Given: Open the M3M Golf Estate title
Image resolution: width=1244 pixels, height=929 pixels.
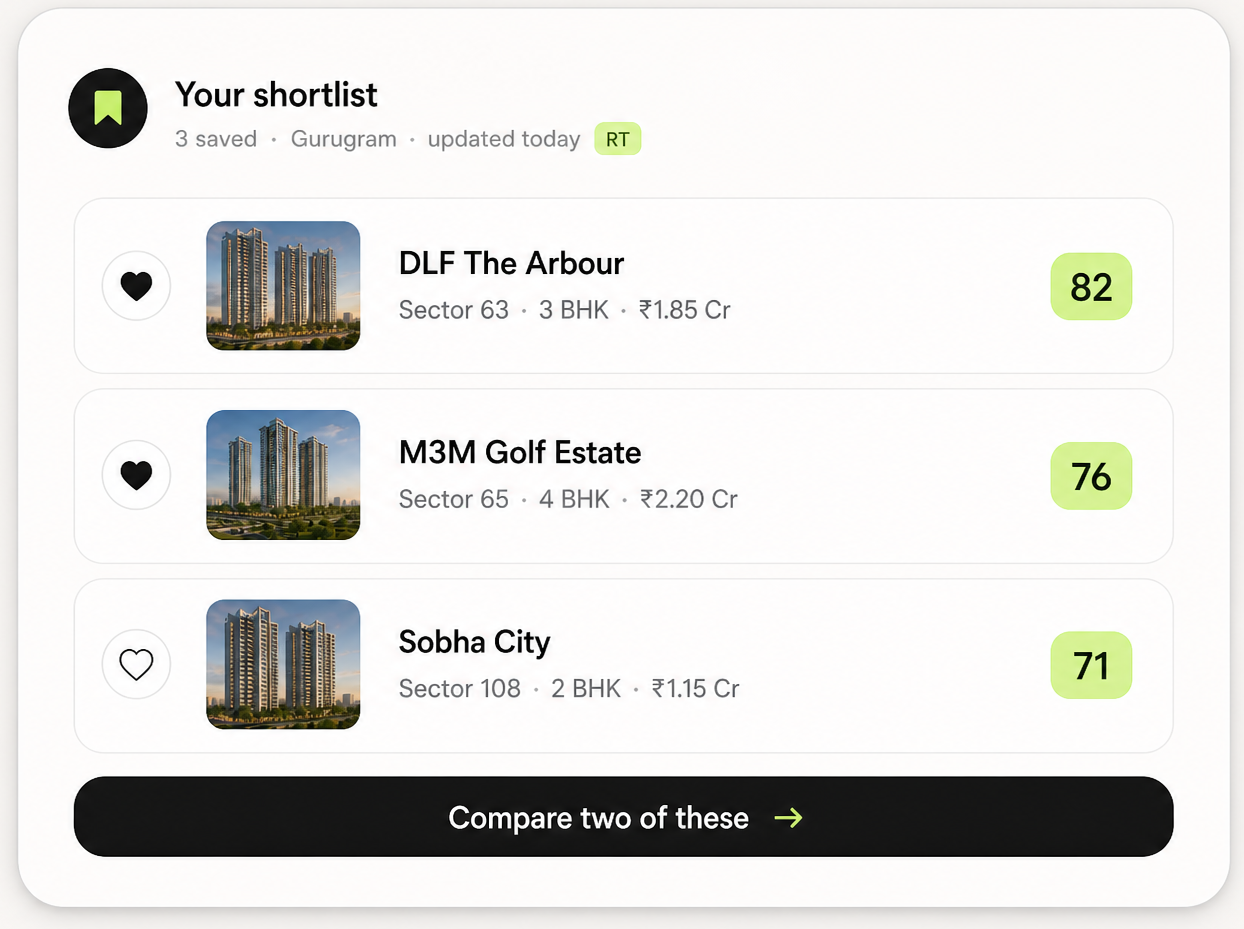Looking at the screenshot, I should click(520, 452).
